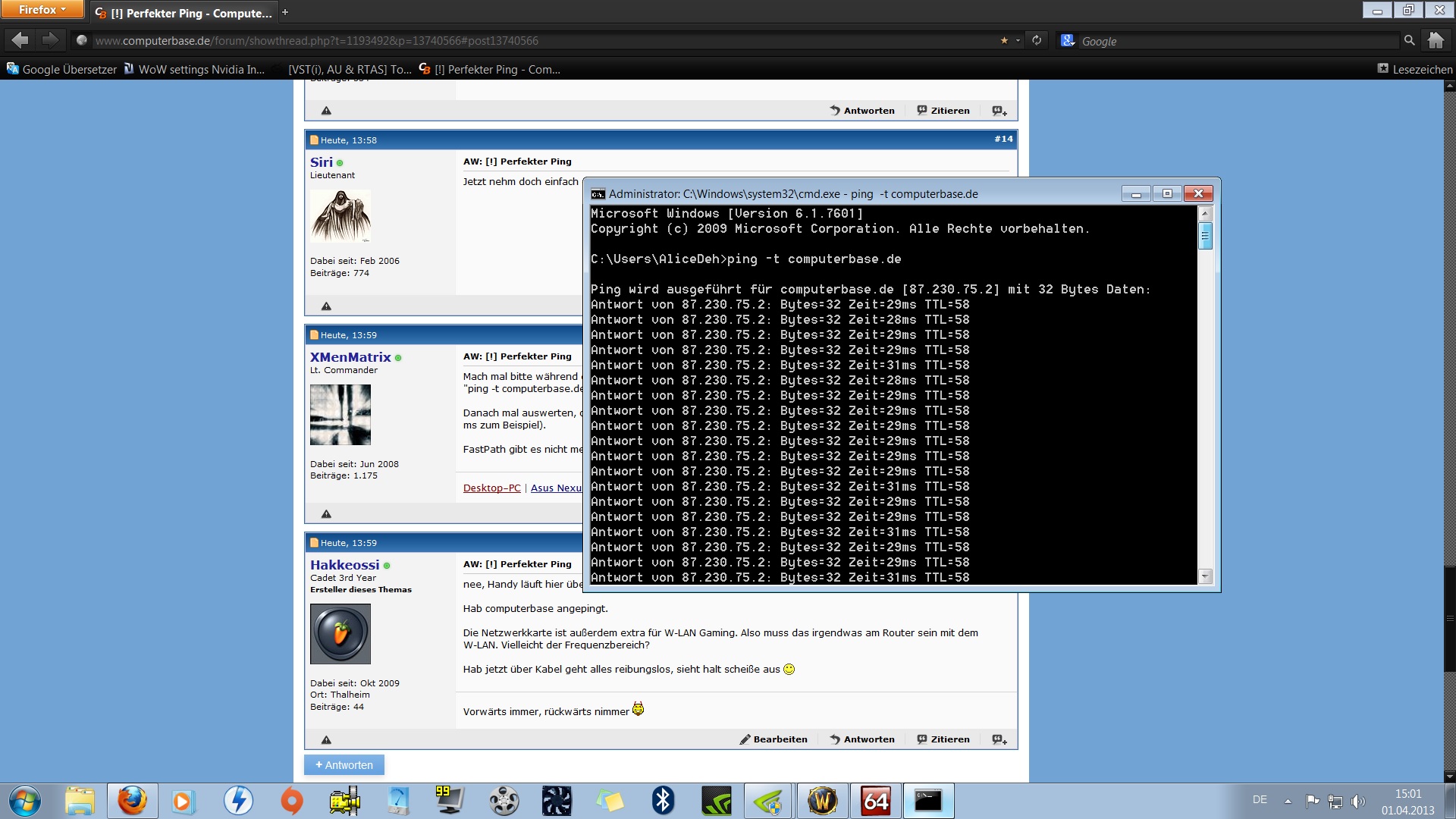Click the cmd window scrollbar down arrow
The image size is (1456, 819).
1205,576
